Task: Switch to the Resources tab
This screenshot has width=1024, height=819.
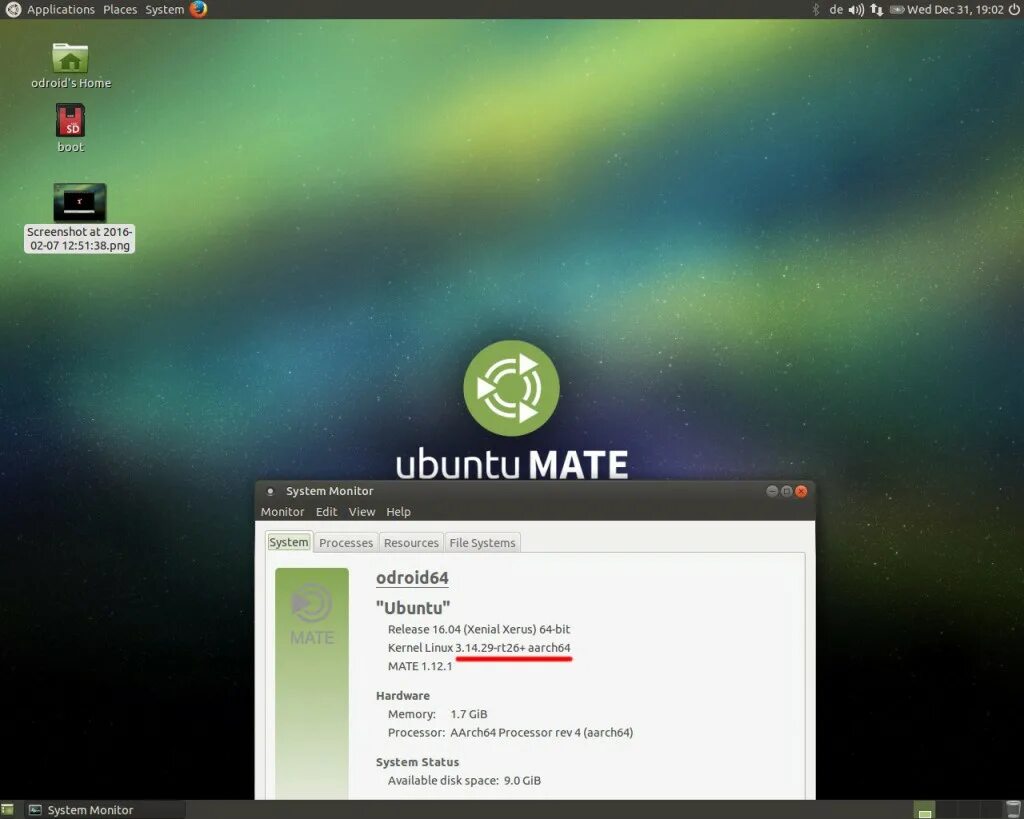Action: pyautogui.click(x=411, y=543)
